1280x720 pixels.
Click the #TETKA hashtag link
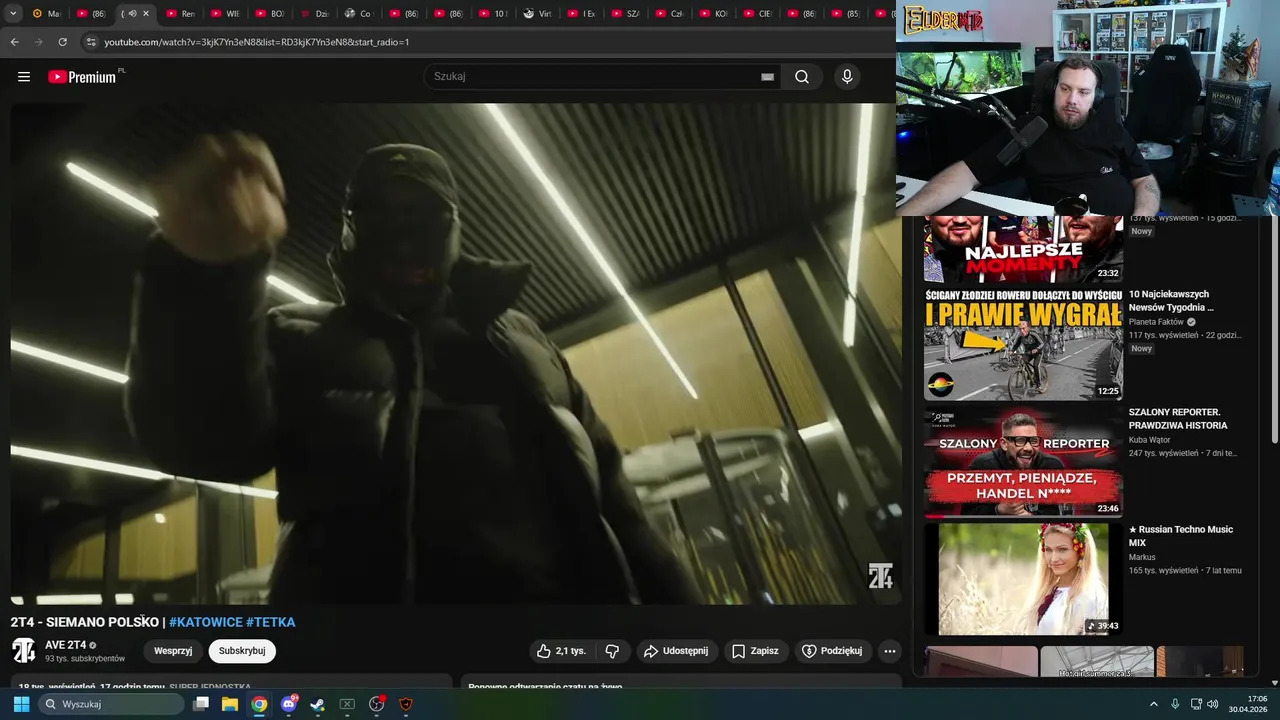271,622
